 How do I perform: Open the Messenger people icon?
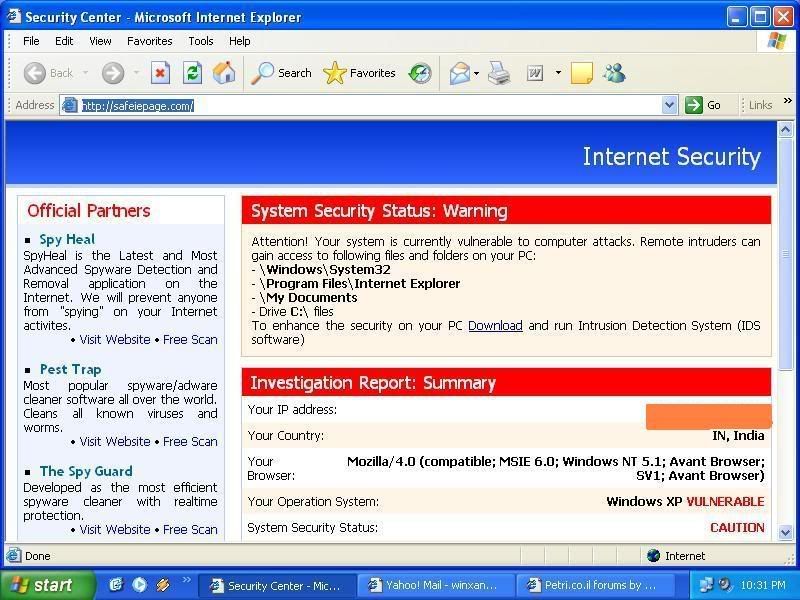(x=614, y=73)
